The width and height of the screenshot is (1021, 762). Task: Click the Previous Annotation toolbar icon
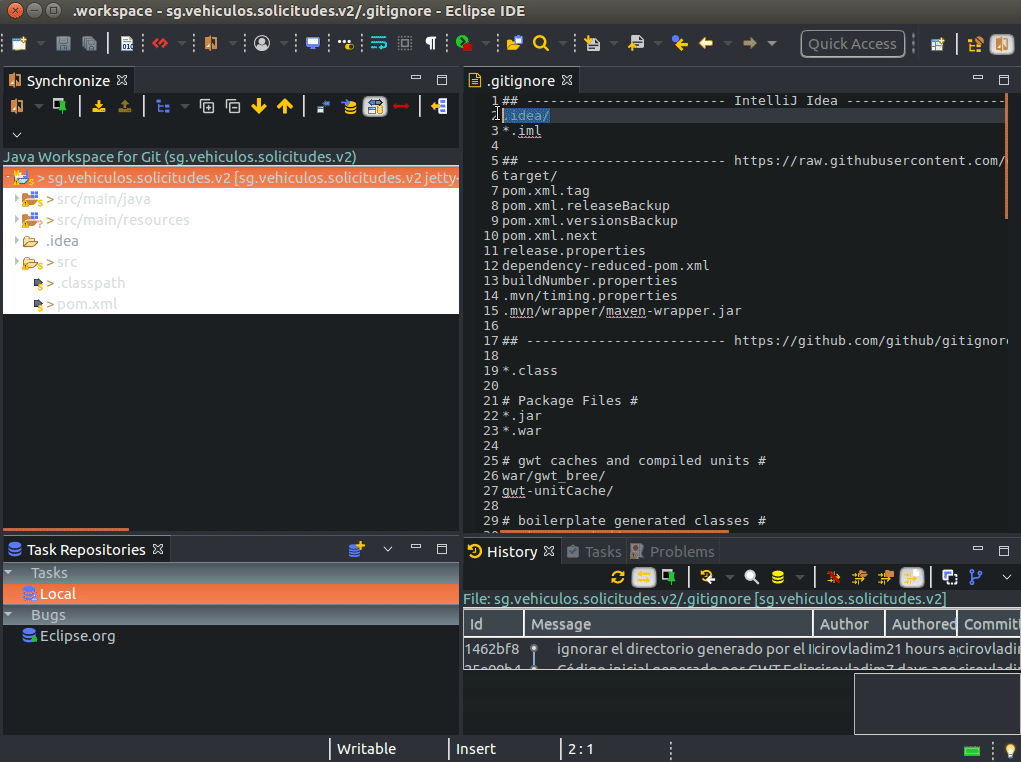tap(636, 44)
